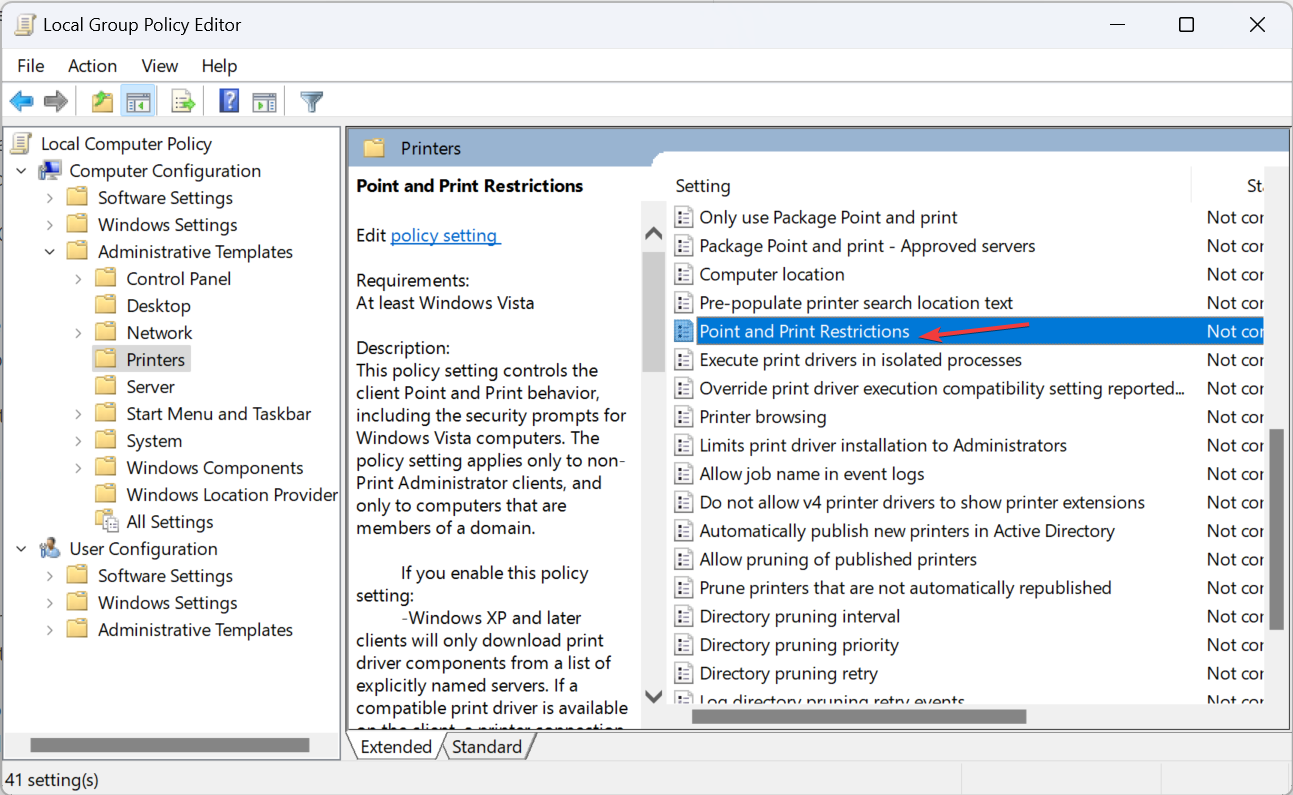Open the View menu
This screenshot has width=1293, height=795.
pyautogui.click(x=160, y=65)
